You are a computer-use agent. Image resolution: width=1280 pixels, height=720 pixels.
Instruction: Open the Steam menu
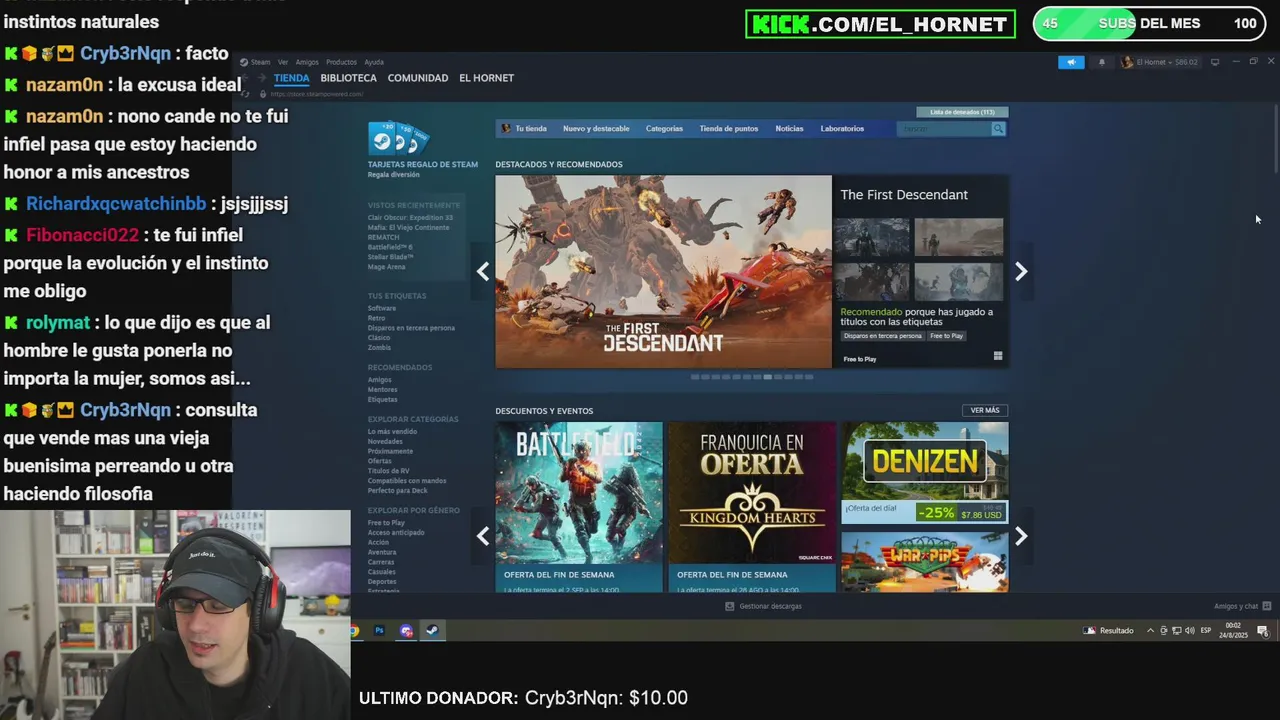255,62
